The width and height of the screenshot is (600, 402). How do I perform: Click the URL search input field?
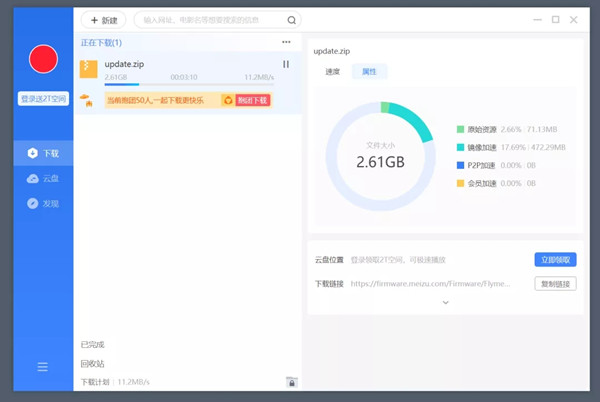210,20
